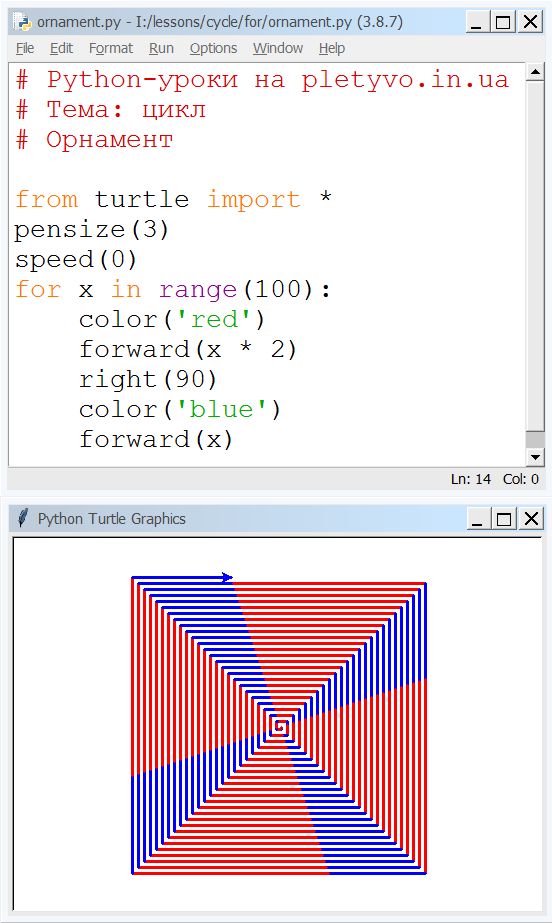This screenshot has height=923, width=552.
Task: Open the File menu
Action: coord(25,48)
